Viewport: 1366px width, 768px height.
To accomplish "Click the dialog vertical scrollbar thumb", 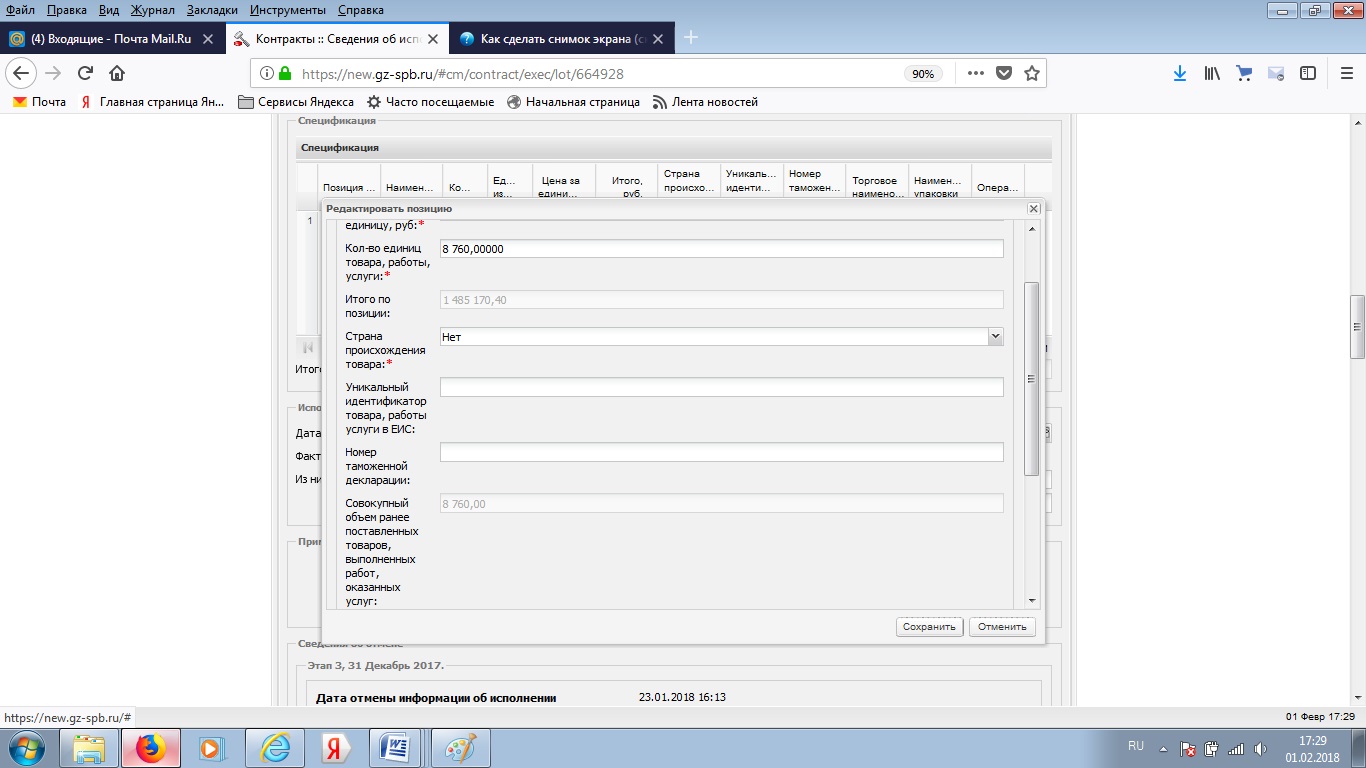I will click(x=1032, y=379).
